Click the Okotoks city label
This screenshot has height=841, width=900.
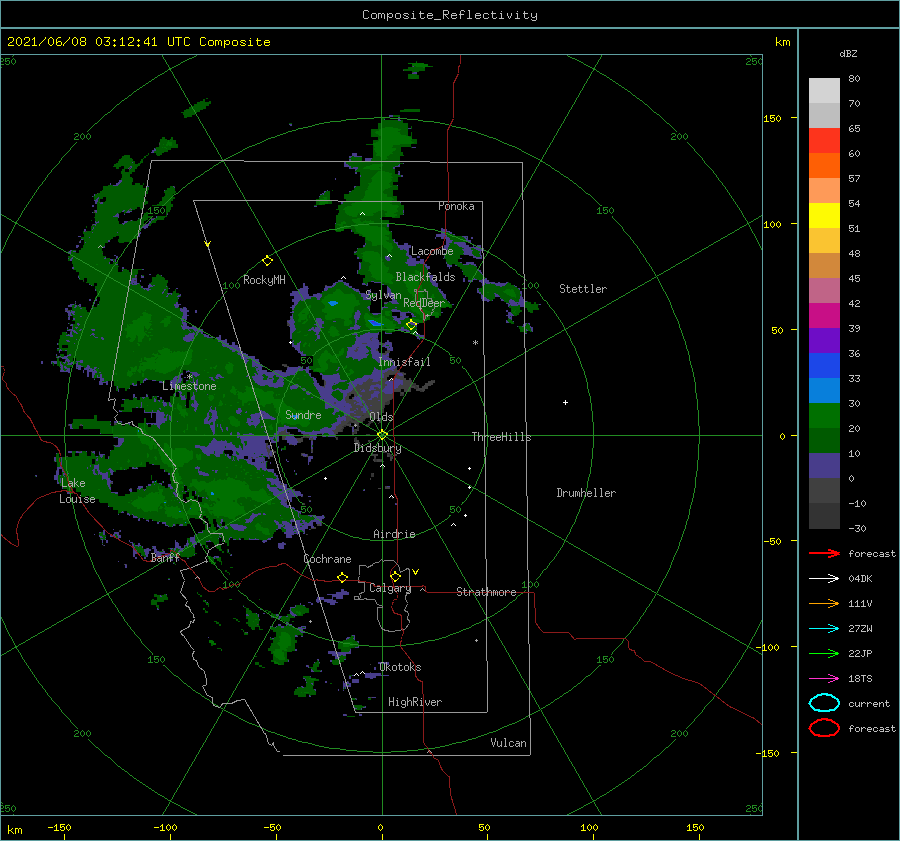[400, 667]
